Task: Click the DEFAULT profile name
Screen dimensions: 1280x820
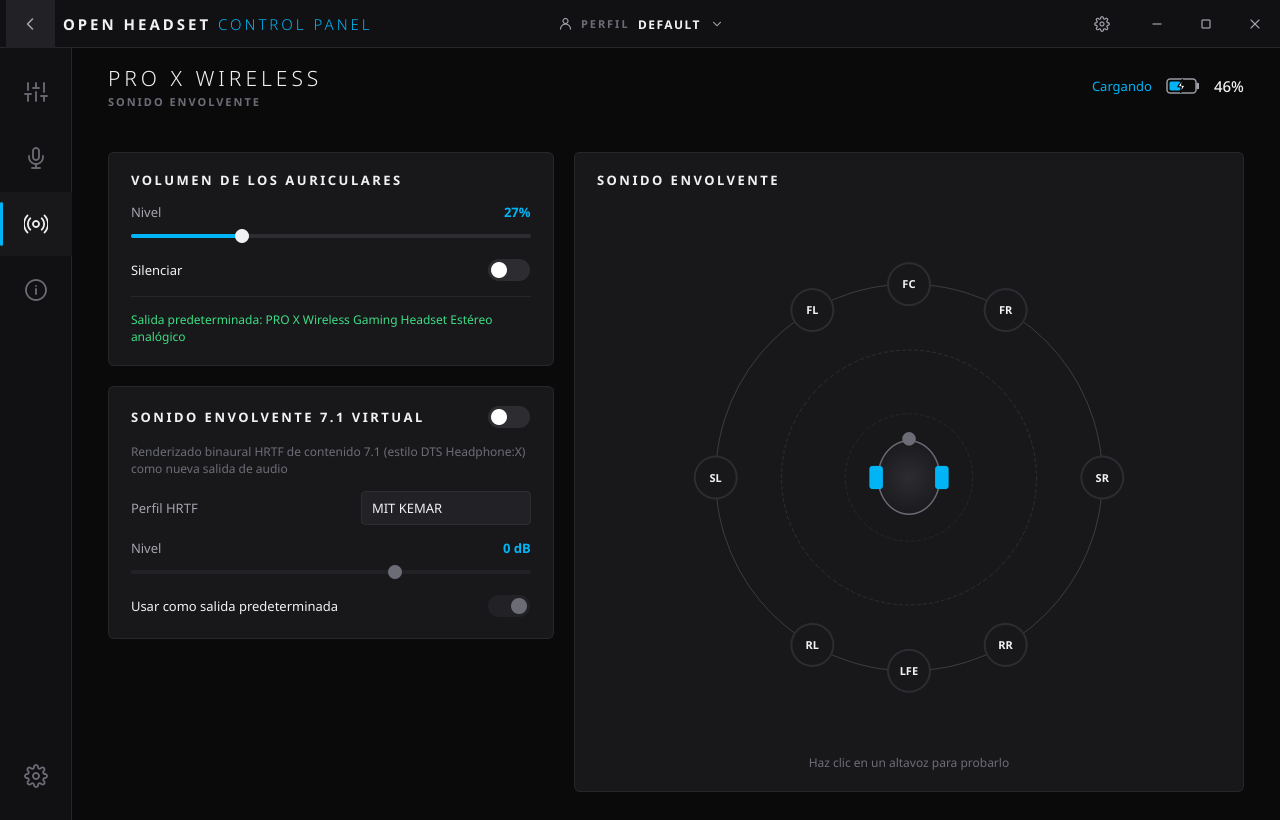Action: [x=669, y=24]
